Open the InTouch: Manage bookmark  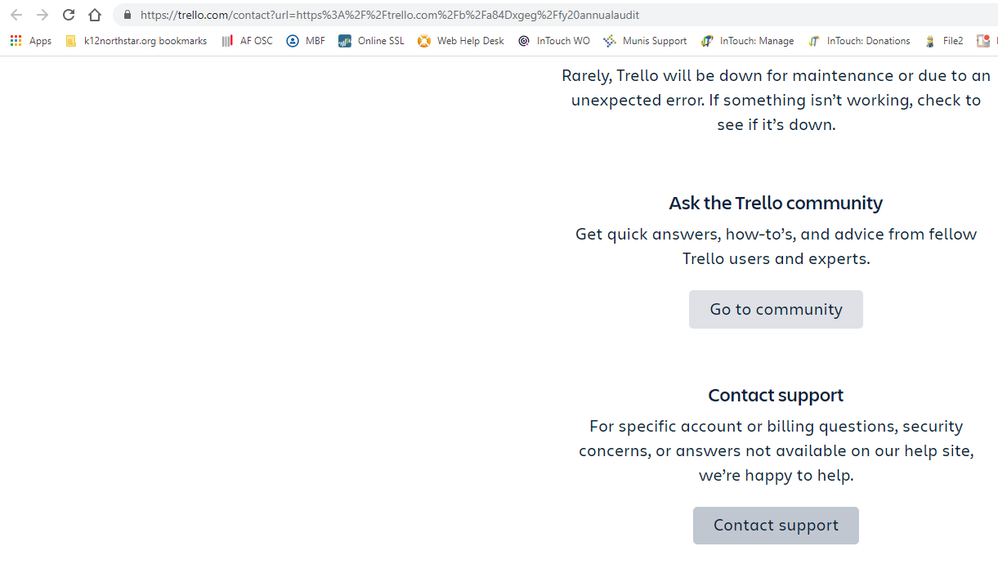[x=747, y=41]
